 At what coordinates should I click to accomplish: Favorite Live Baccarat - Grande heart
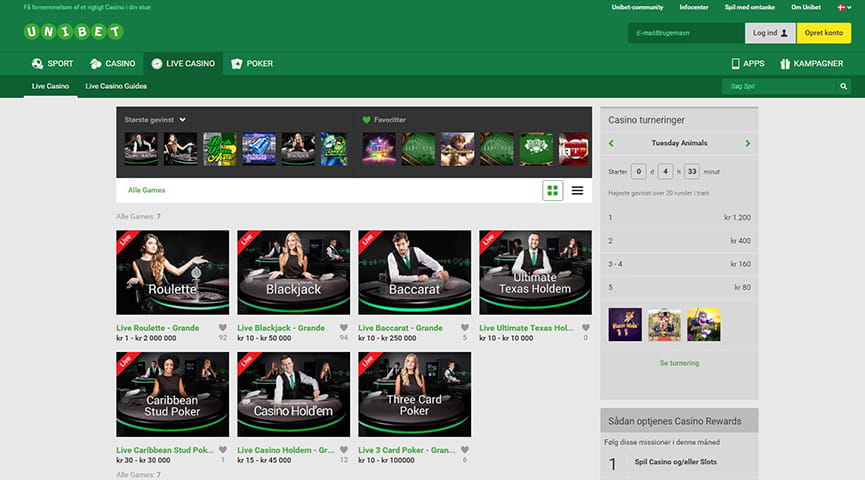tap(464, 328)
